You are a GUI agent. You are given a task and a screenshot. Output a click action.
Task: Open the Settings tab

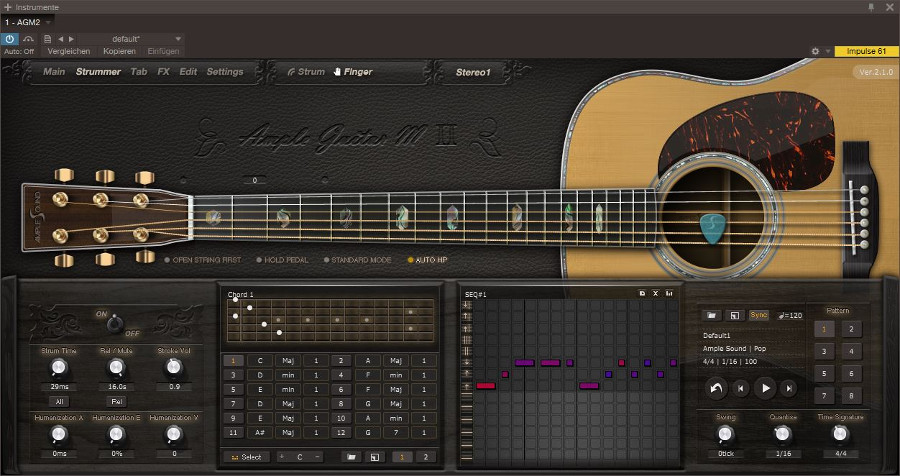[225, 72]
